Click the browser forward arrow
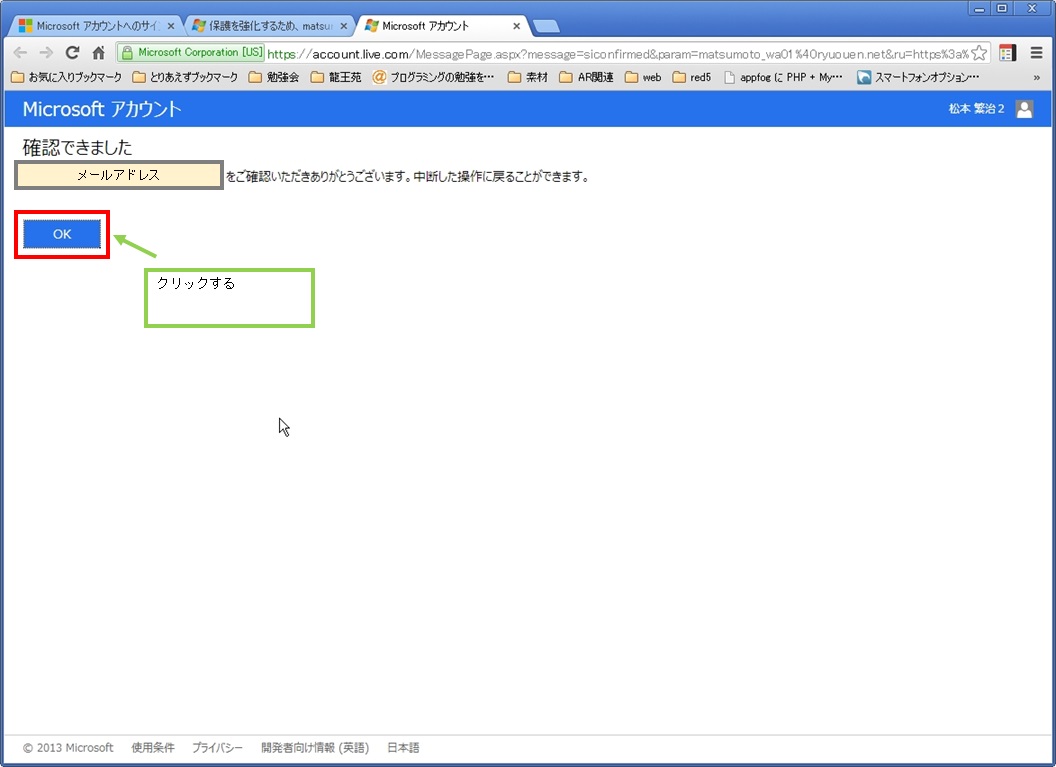This screenshot has height=767, width=1056. click(x=46, y=53)
